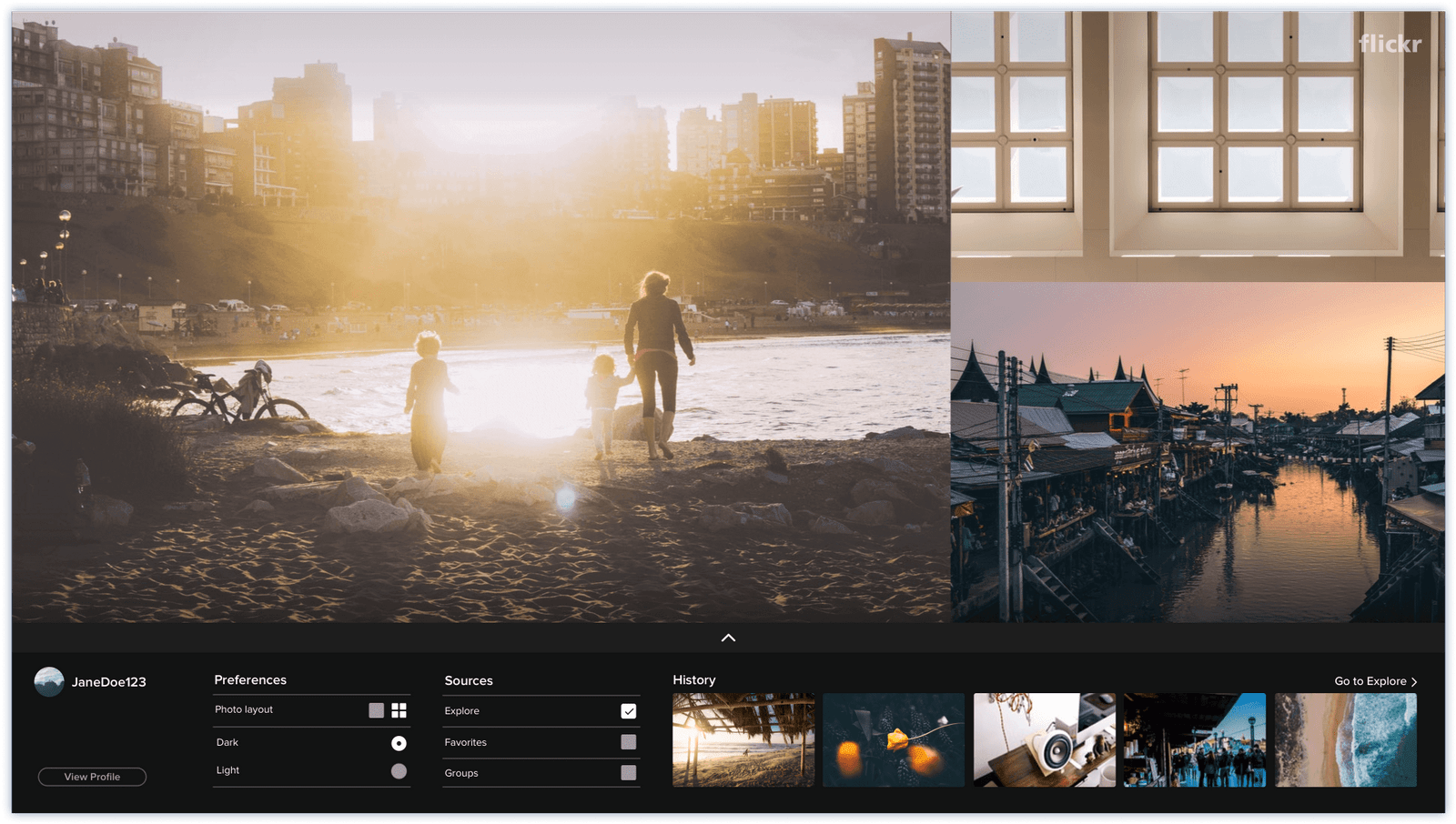
Task: Open the aerial coastline history thumbnail
Action: (1346, 739)
